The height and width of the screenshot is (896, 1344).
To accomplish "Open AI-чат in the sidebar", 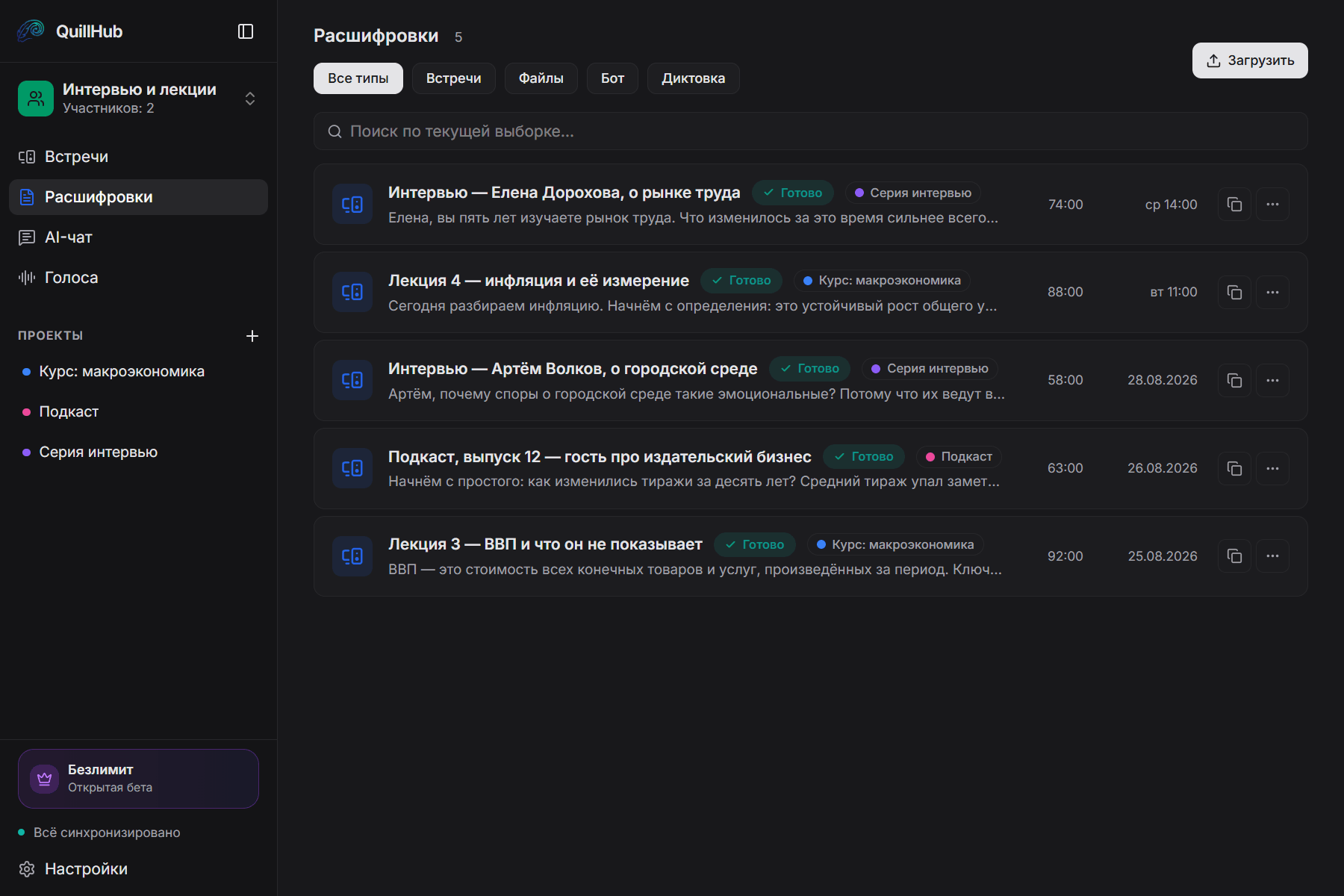I will [x=138, y=237].
